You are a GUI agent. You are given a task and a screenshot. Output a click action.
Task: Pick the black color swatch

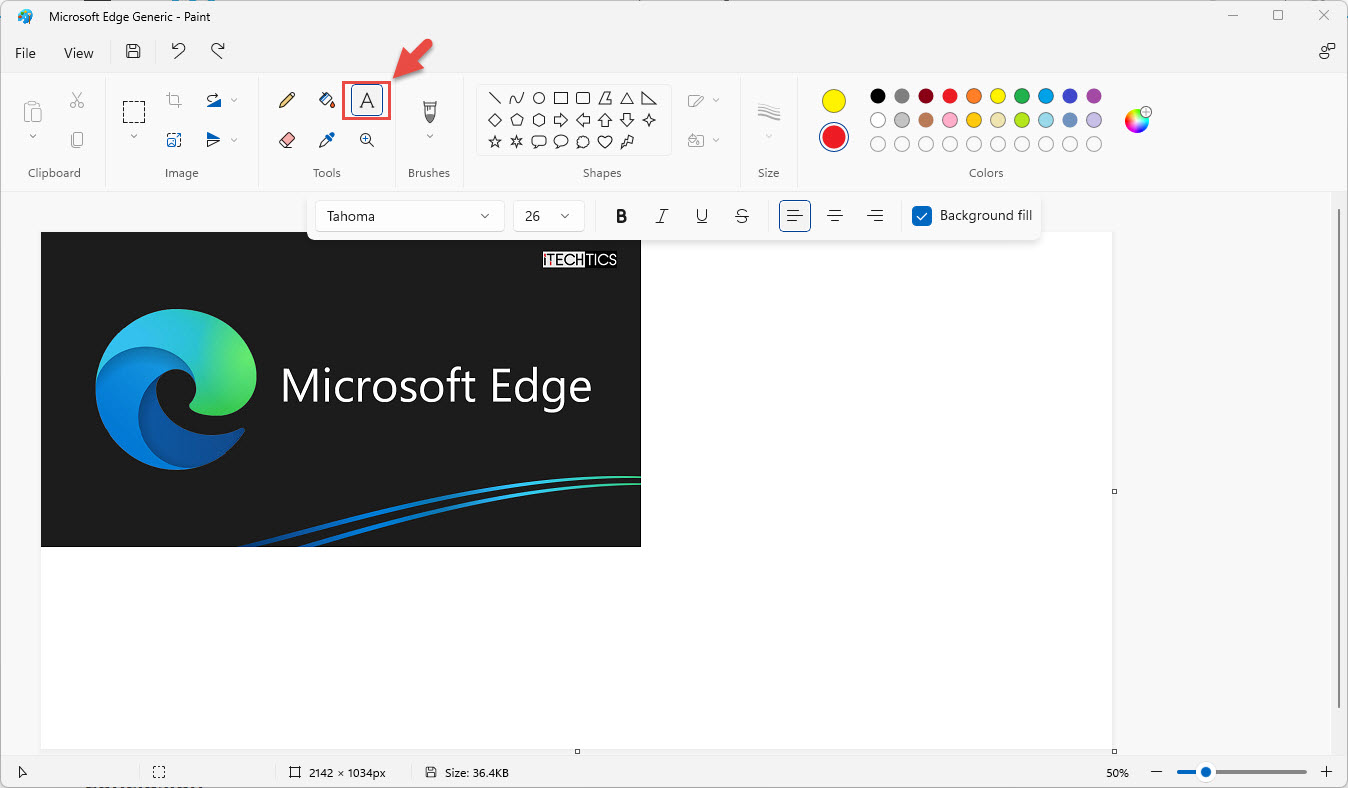(x=878, y=96)
